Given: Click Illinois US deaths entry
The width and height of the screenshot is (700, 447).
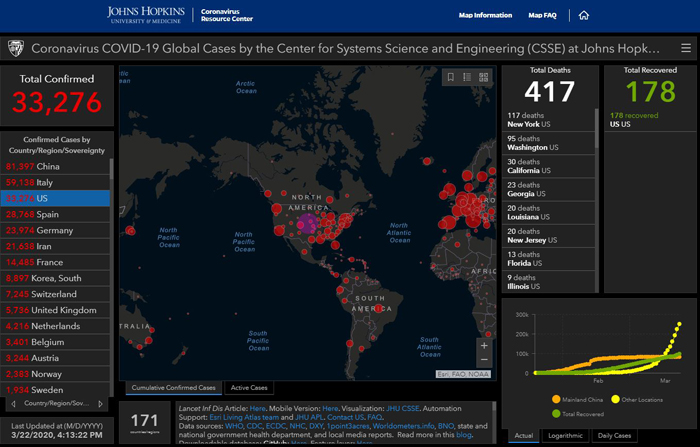Looking at the screenshot, I should coord(549,282).
